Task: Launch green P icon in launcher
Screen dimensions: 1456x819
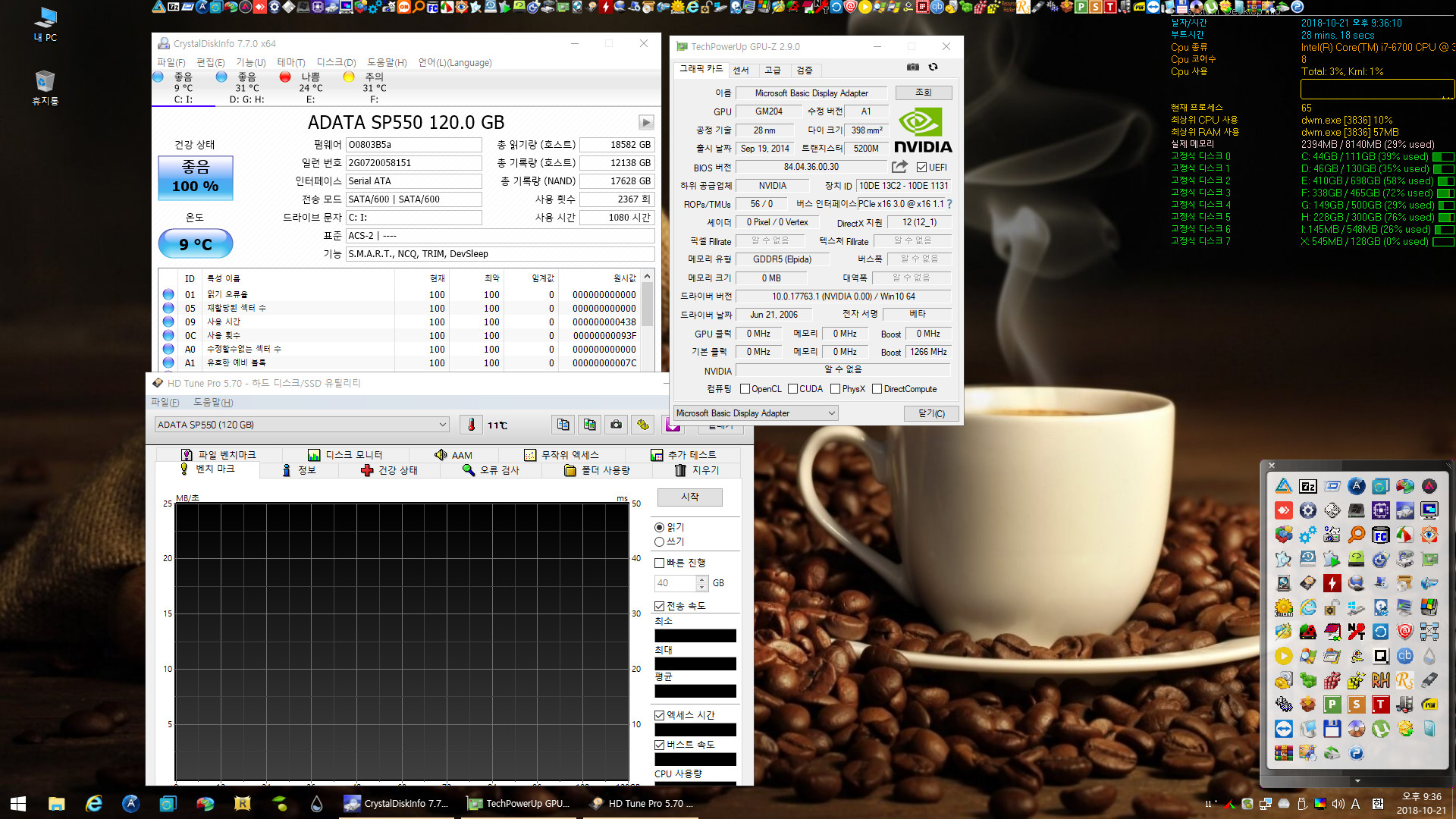Action: click(1332, 705)
